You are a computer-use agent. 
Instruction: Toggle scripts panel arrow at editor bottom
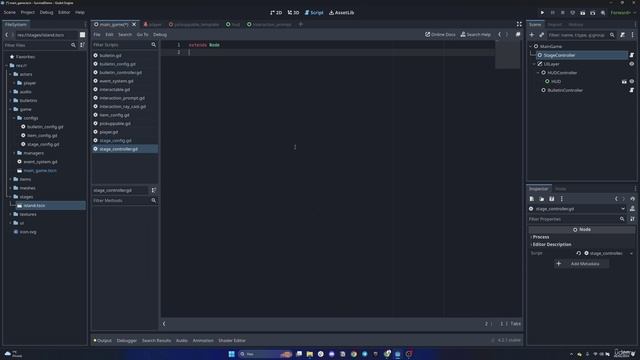pos(164,324)
